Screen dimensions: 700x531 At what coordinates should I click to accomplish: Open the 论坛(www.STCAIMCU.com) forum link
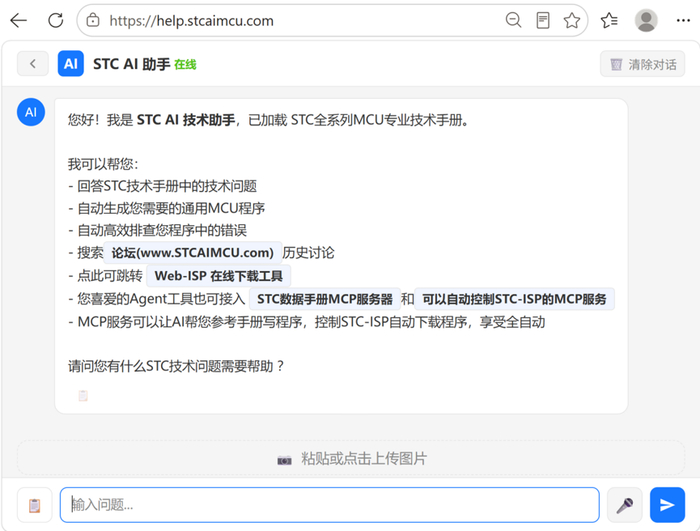point(192,253)
